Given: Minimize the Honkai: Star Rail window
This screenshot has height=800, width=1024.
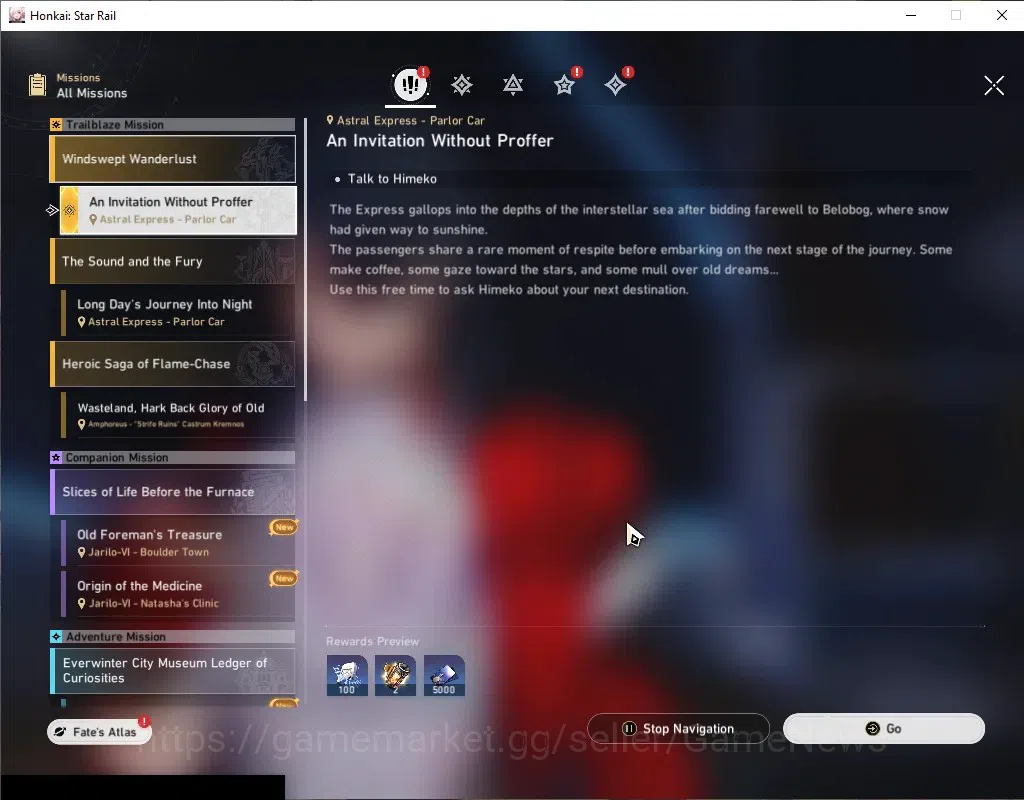Looking at the screenshot, I should (x=911, y=15).
